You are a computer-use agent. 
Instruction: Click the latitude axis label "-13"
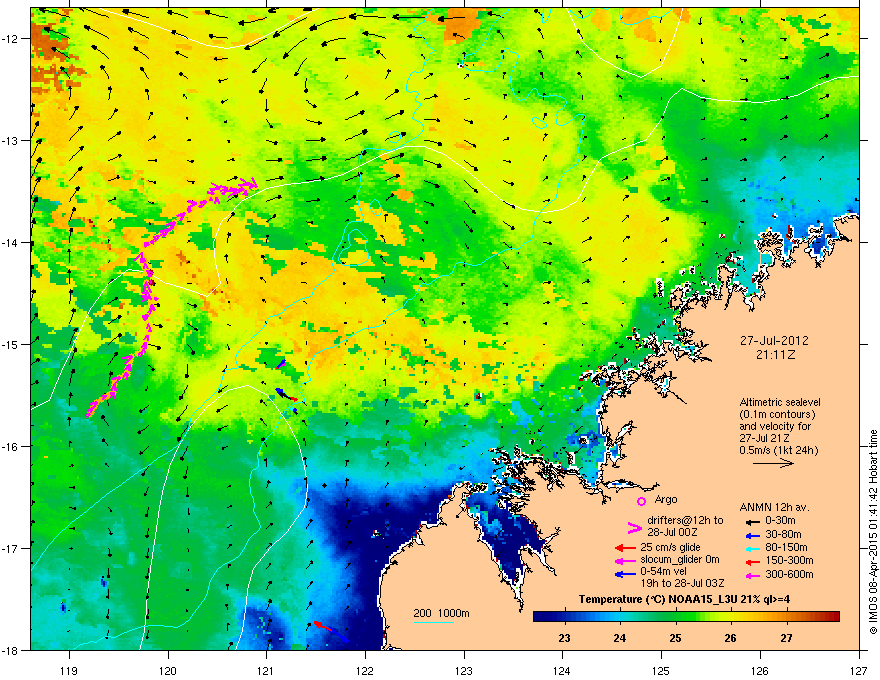10,140
